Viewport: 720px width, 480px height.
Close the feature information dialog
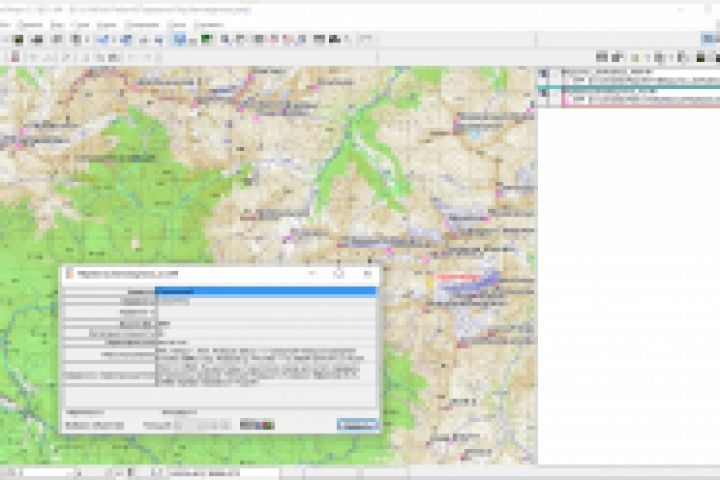368,274
